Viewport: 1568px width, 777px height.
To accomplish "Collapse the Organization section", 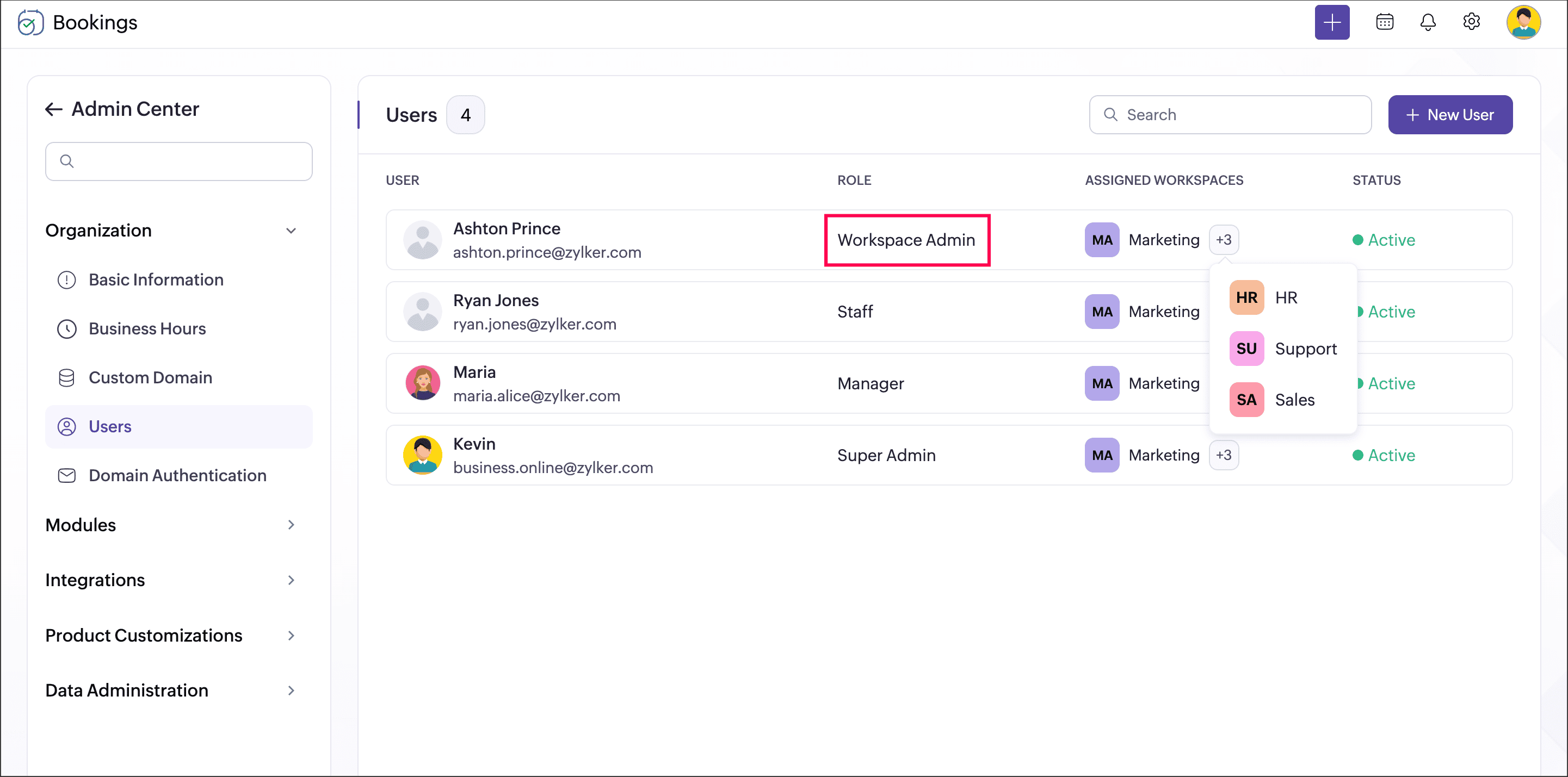I will (291, 231).
